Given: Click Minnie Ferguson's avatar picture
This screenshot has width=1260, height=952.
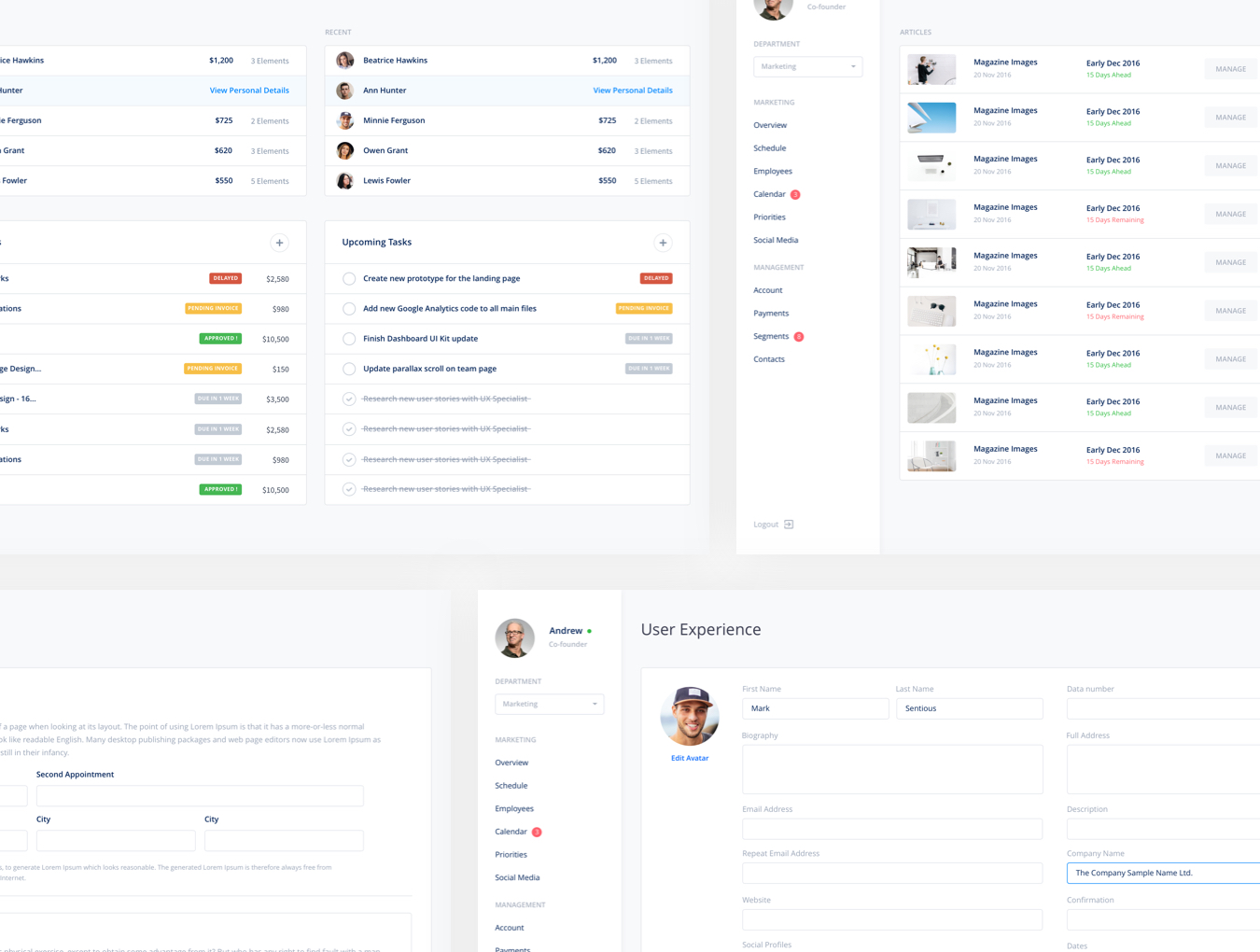Looking at the screenshot, I should (x=345, y=120).
